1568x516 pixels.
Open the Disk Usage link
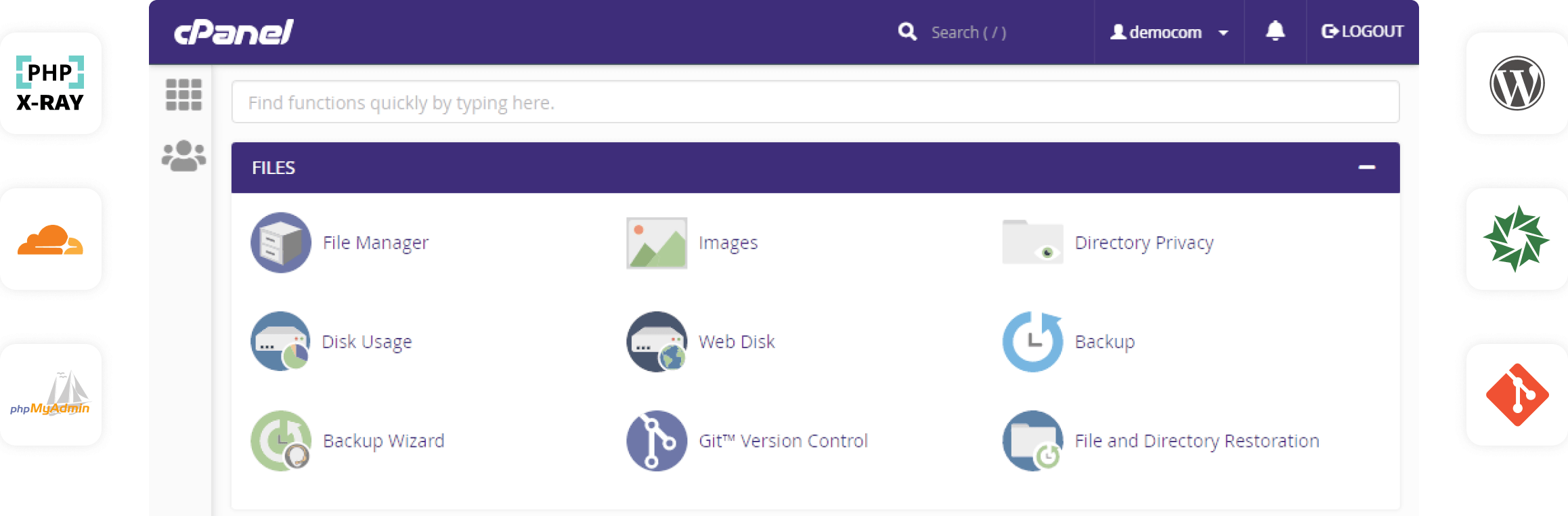[x=367, y=341]
